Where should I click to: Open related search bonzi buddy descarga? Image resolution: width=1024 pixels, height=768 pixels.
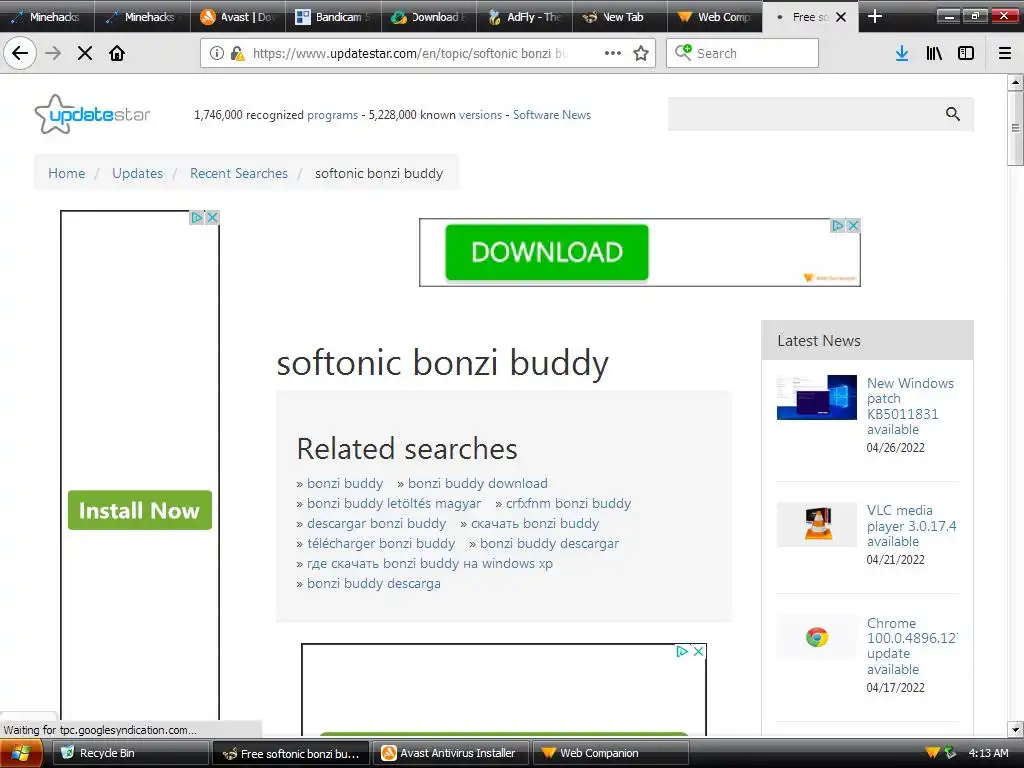(x=374, y=583)
